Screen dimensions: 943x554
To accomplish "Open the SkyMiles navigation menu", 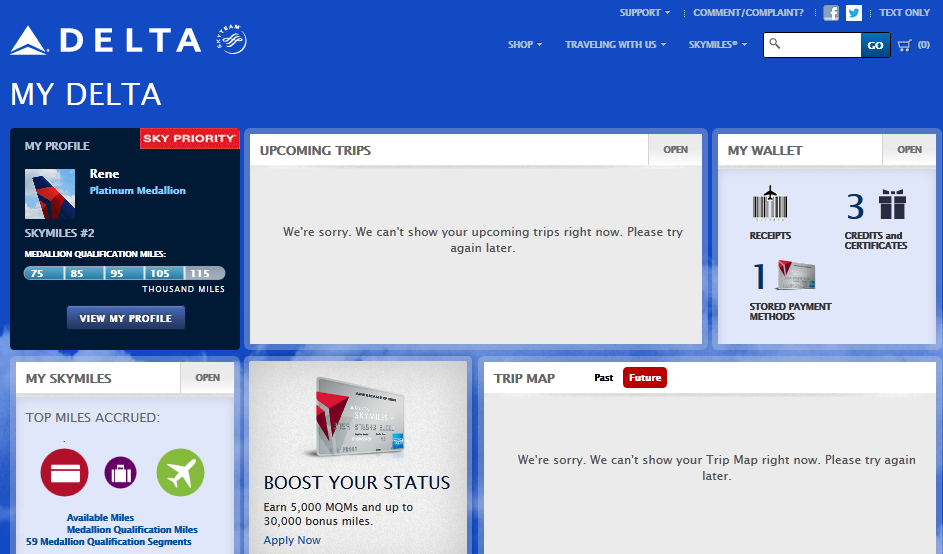I will pos(717,45).
